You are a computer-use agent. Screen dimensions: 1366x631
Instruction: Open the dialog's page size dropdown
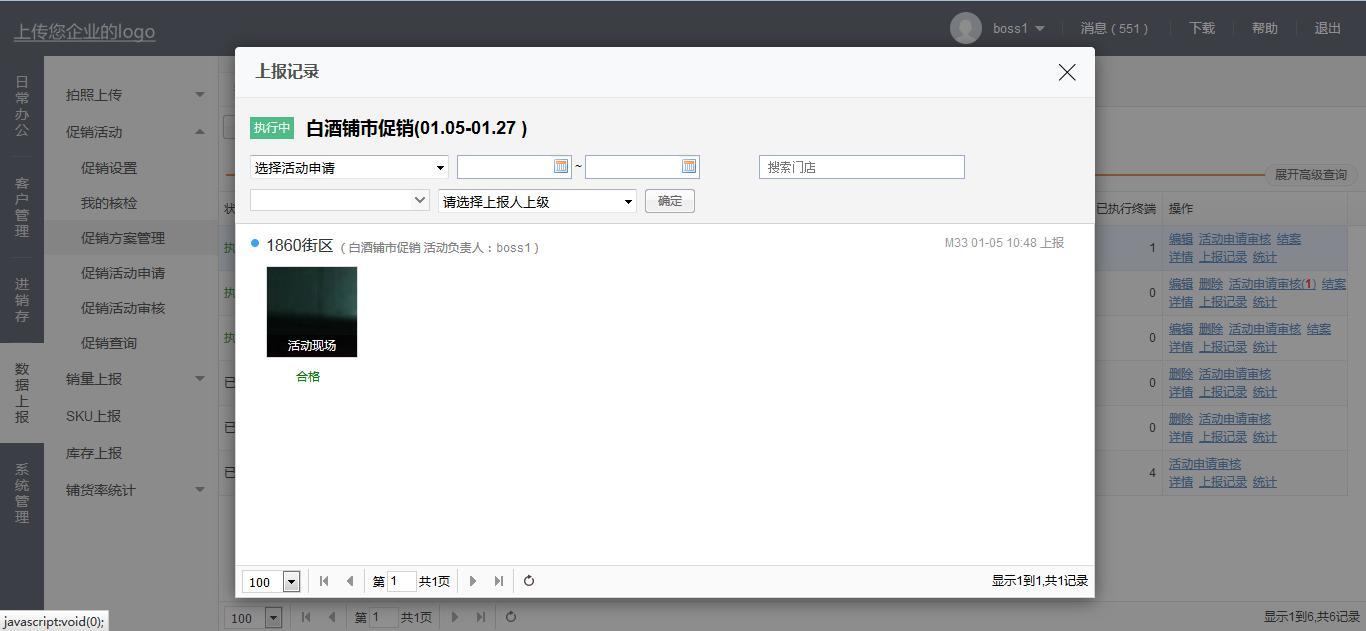(x=291, y=582)
